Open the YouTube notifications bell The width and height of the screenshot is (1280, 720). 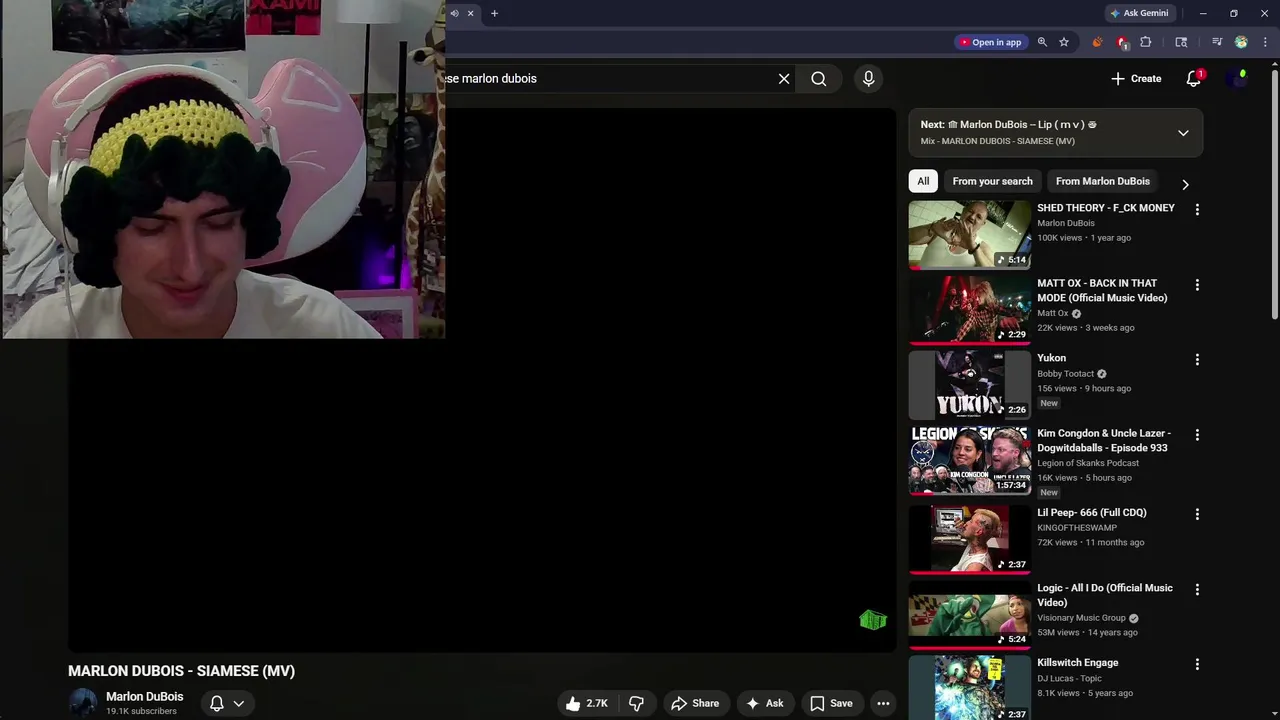pos(1194,79)
